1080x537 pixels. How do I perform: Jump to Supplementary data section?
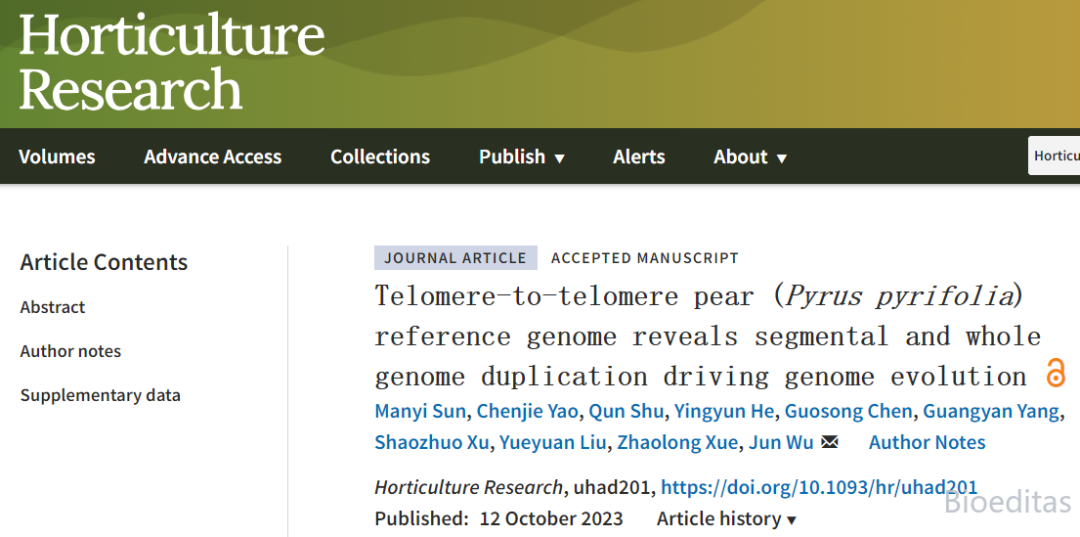[100, 395]
